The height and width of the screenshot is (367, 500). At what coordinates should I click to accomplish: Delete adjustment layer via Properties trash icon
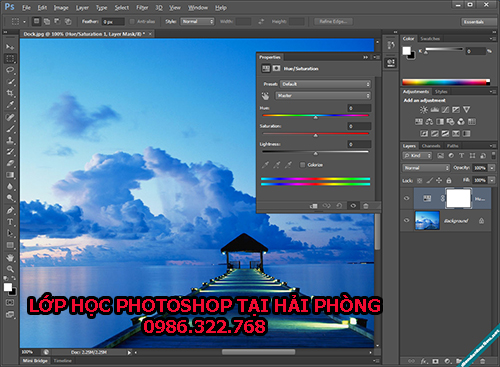coord(366,206)
